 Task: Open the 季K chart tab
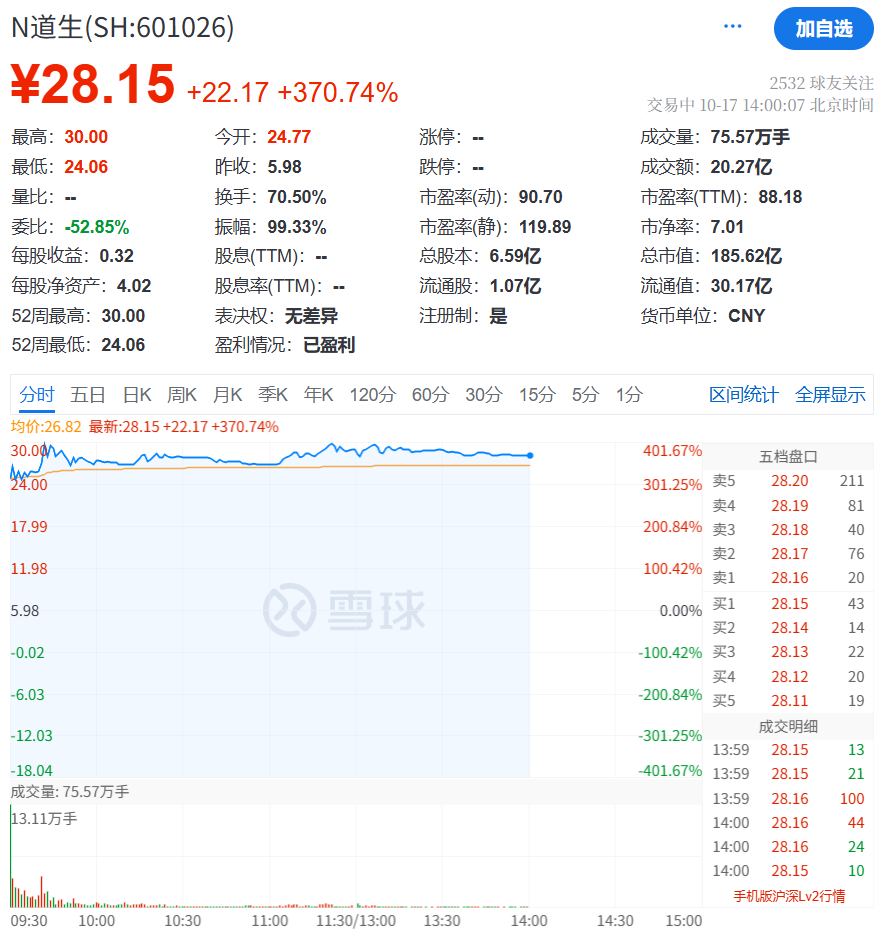(273, 395)
